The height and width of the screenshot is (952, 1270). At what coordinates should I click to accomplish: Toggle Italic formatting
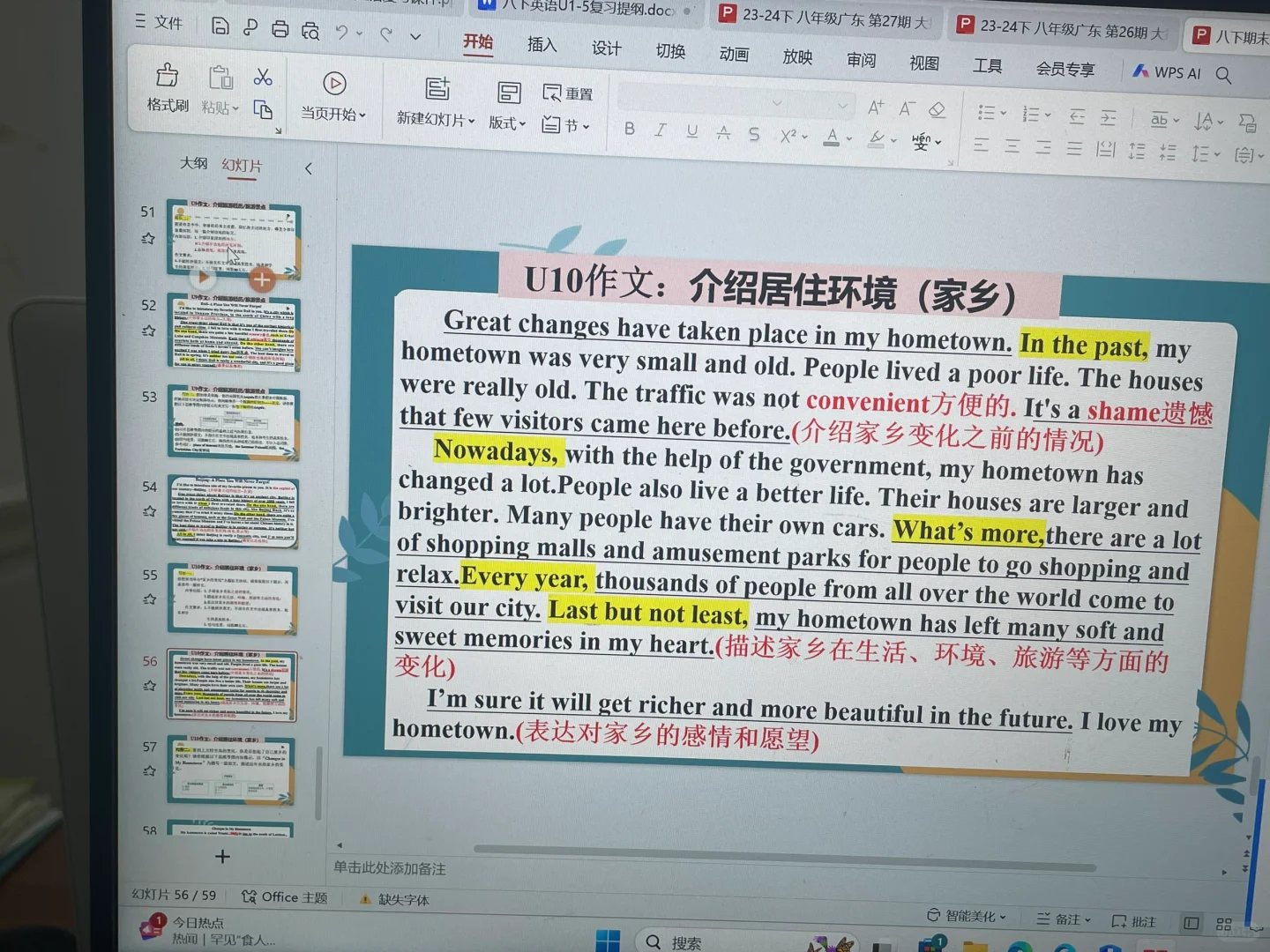click(660, 130)
